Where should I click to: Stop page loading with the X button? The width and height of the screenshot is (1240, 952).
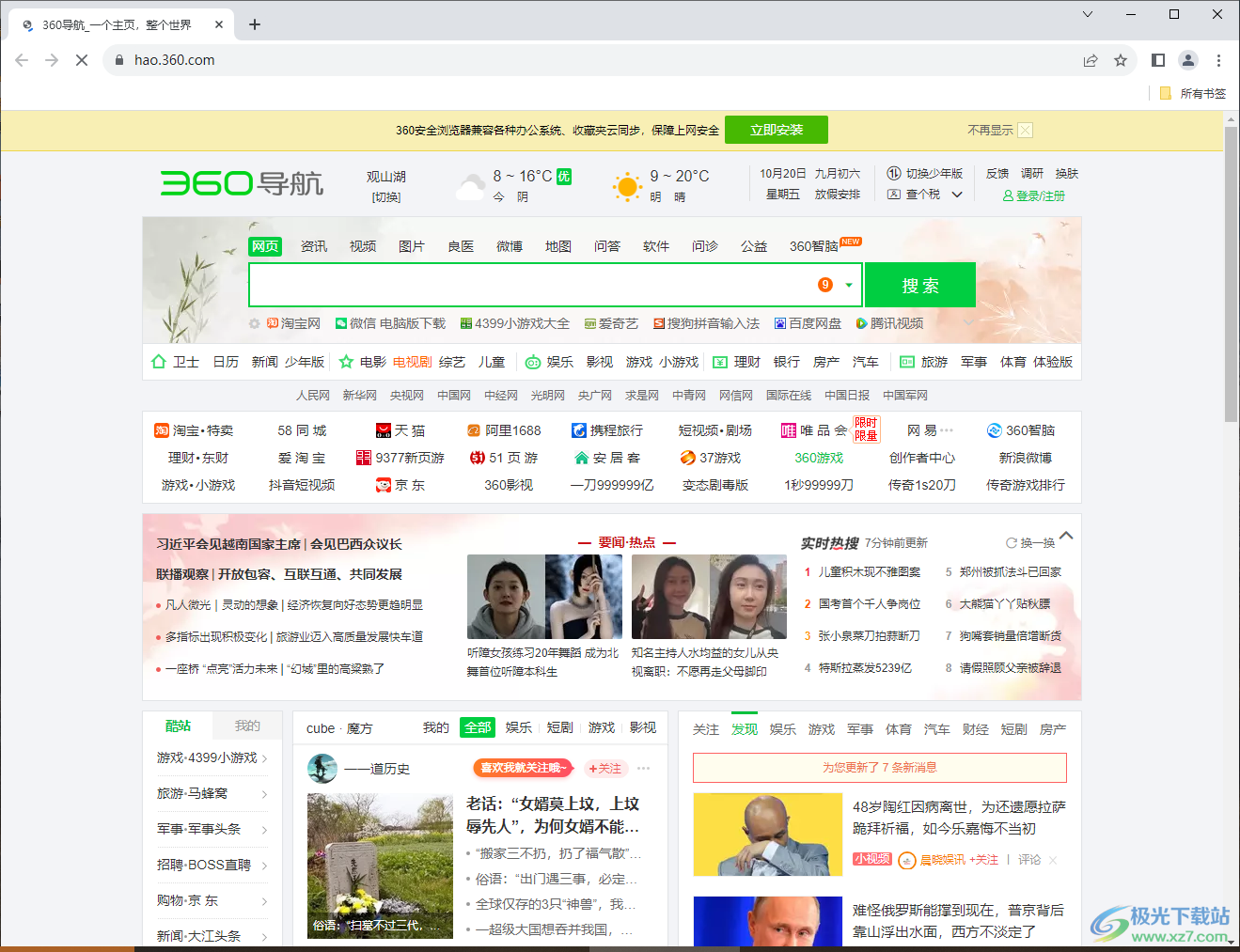[x=82, y=60]
